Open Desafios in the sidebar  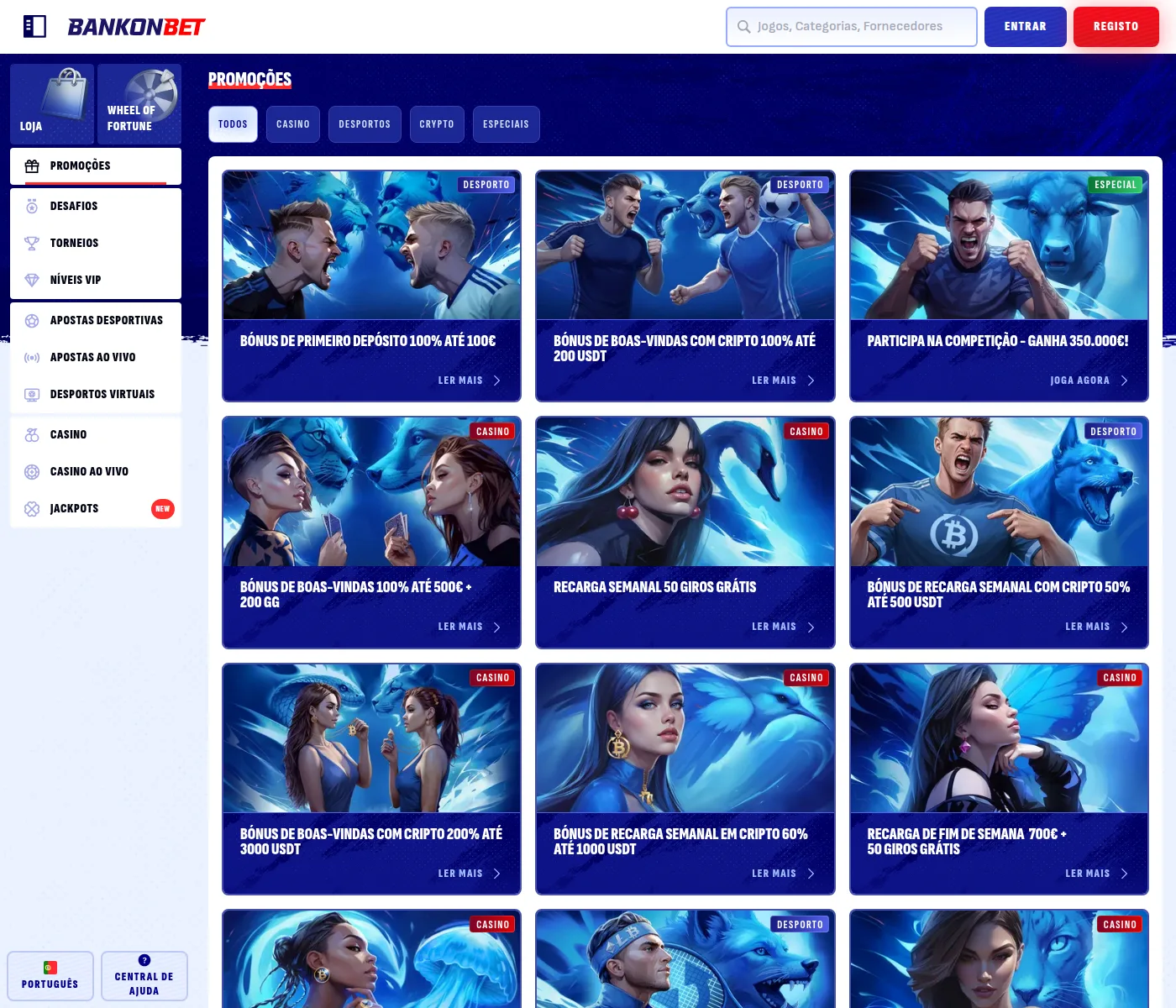[96, 206]
